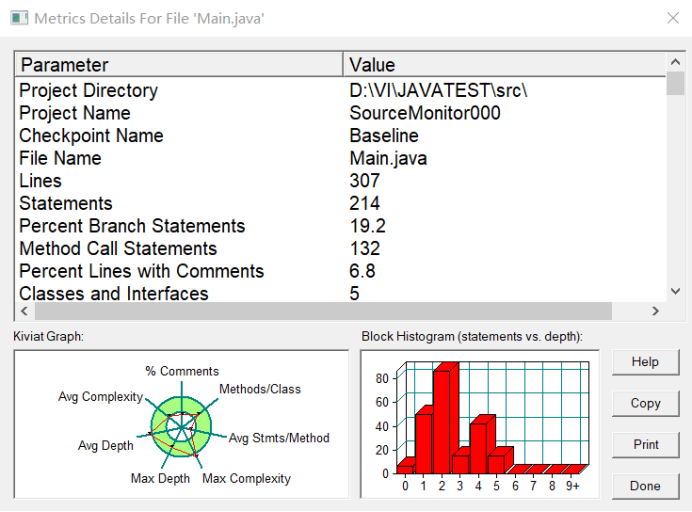Click the Max Depth axis label
692x512 pixels.
coord(160,478)
